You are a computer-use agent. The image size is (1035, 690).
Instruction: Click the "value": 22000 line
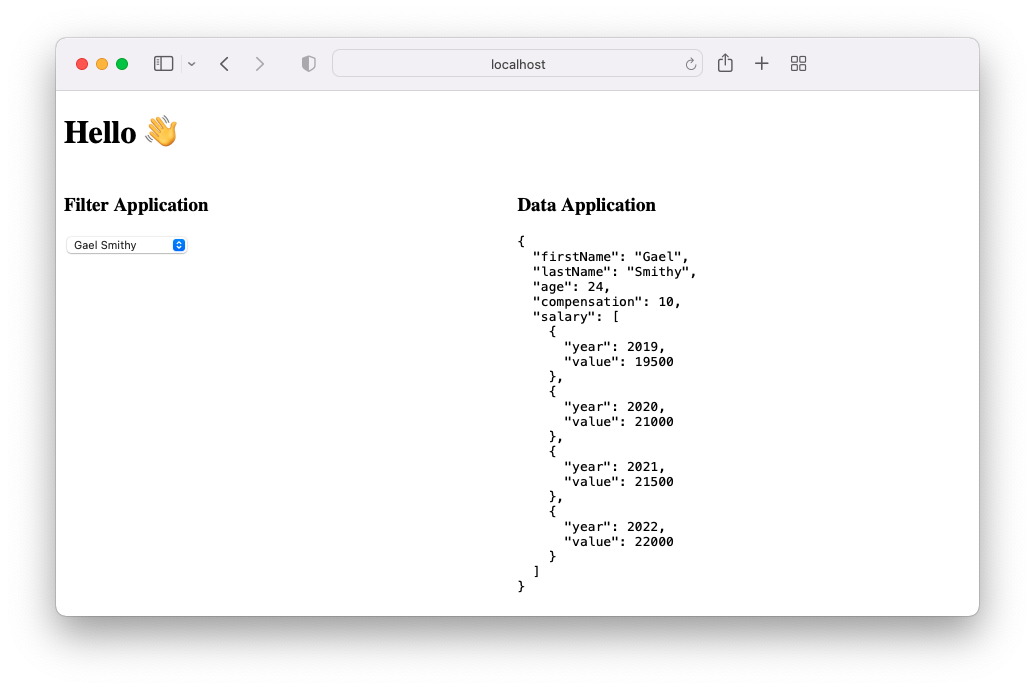tap(618, 542)
